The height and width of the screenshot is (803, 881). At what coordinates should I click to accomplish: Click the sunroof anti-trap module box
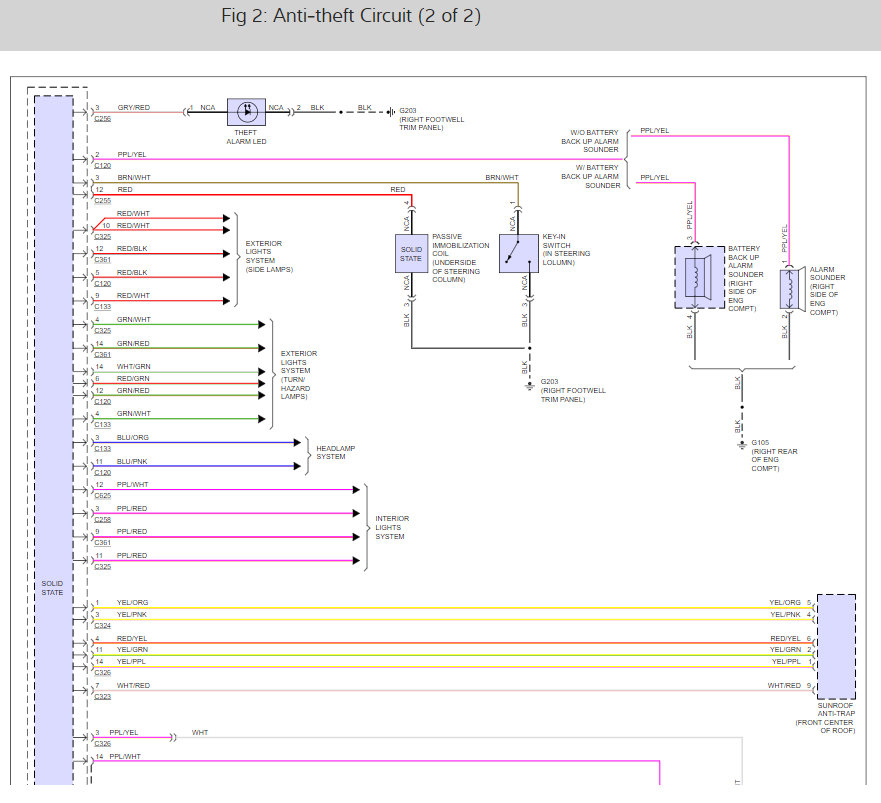click(836, 648)
